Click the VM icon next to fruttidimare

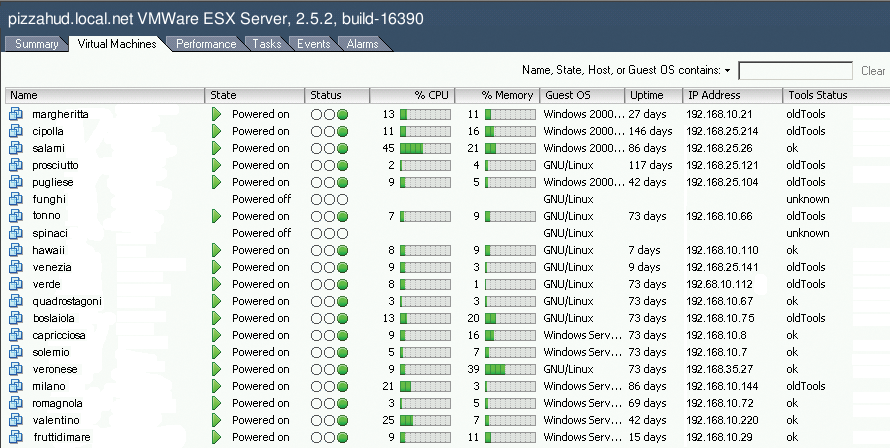click(16, 437)
